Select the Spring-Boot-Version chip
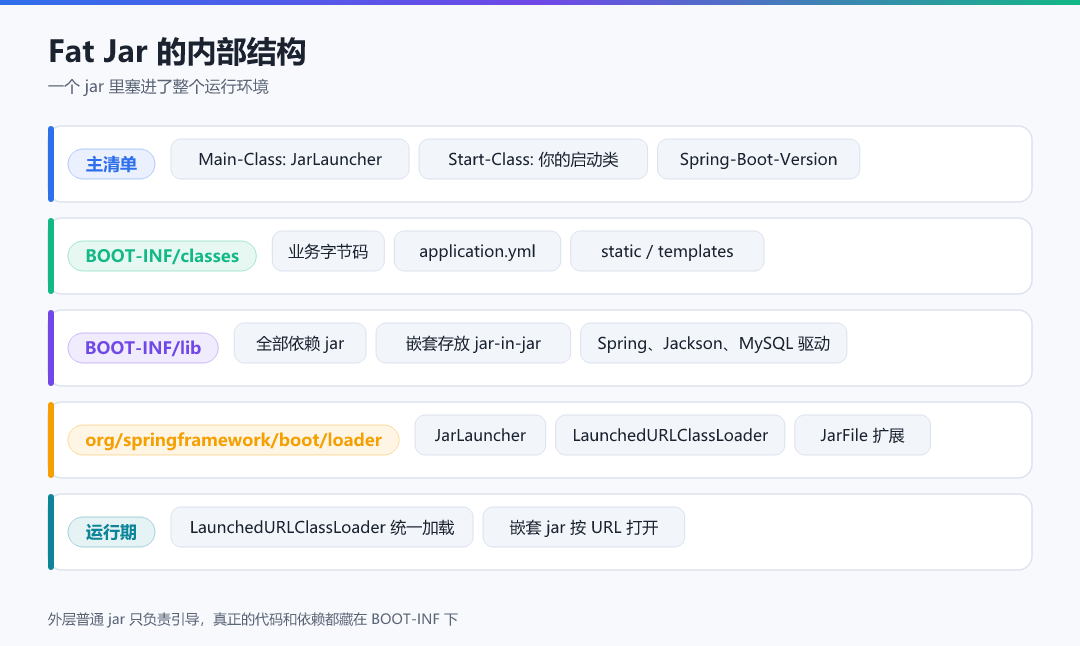The image size is (1080, 646). [x=758, y=159]
